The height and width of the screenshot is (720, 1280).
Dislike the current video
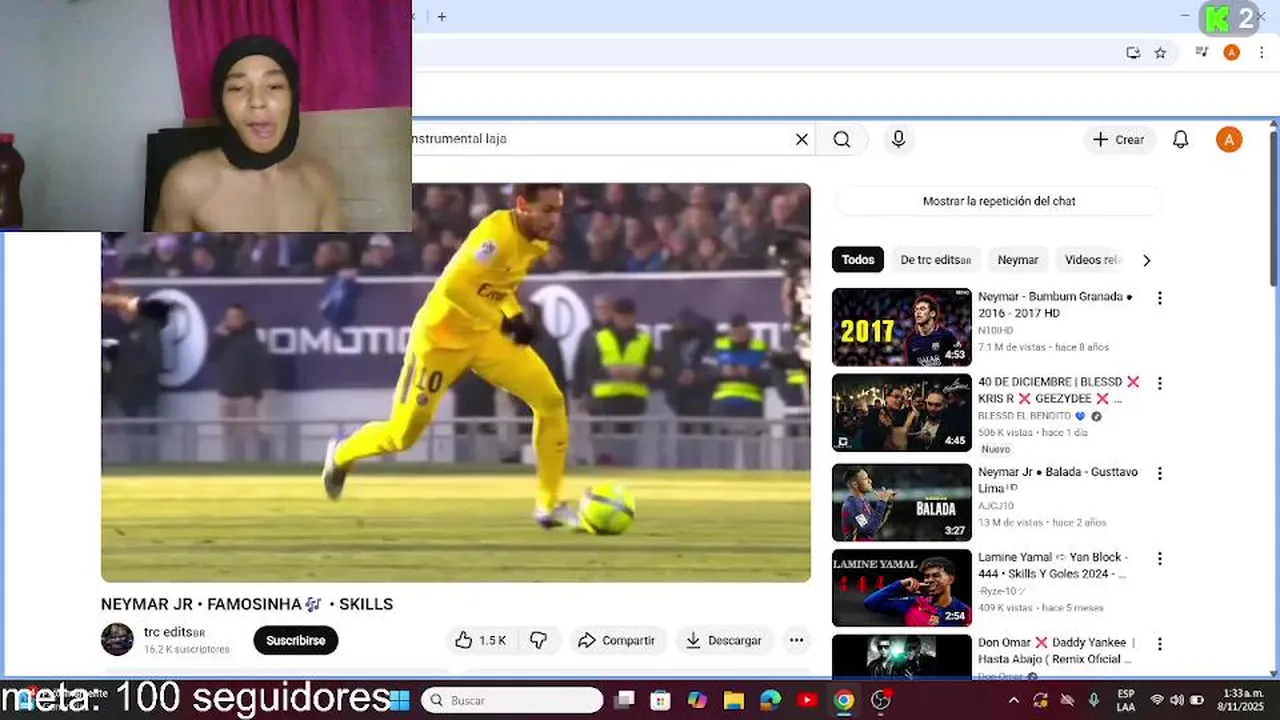(539, 640)
